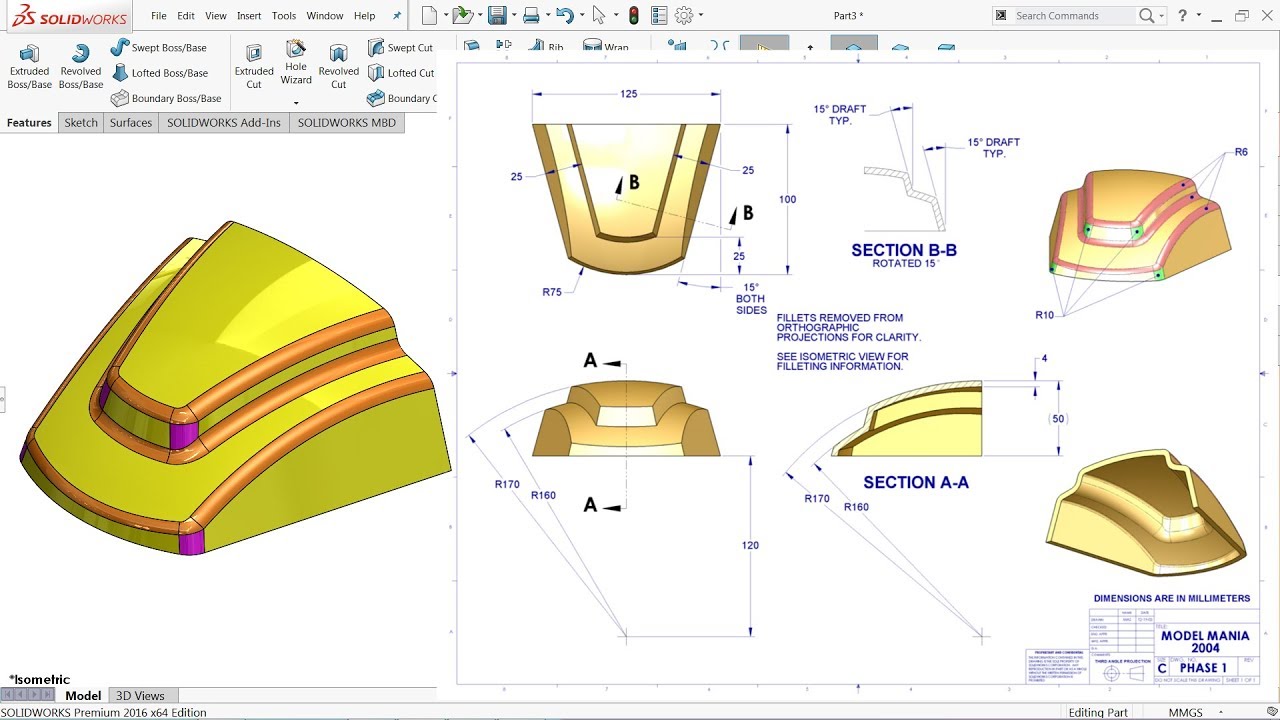Expand the Hole Wizard dropdown arrow
The height and width of the screenshot is (720, 1280).
(296, 103)
